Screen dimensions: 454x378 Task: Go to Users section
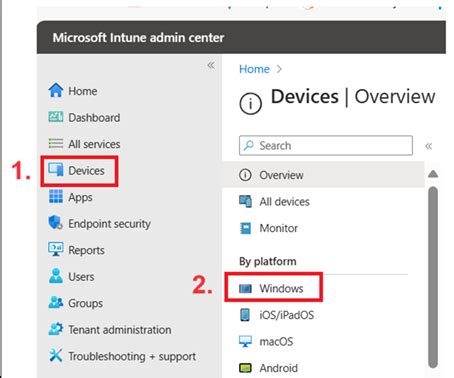click(x=81, y=277)
